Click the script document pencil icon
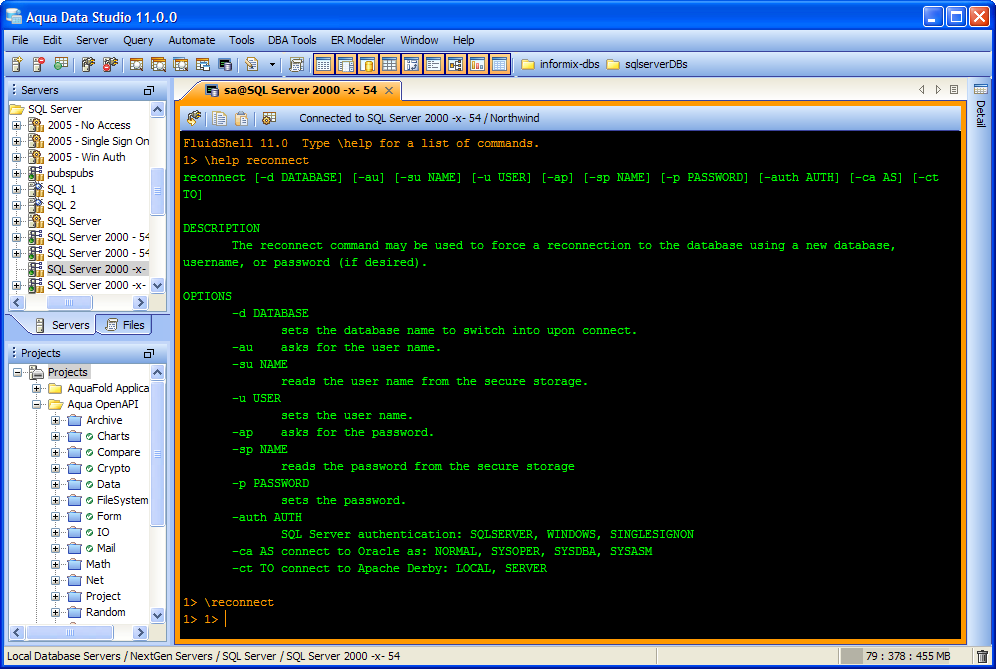This screenshot has width=996, height=669. tap(252, 64)
